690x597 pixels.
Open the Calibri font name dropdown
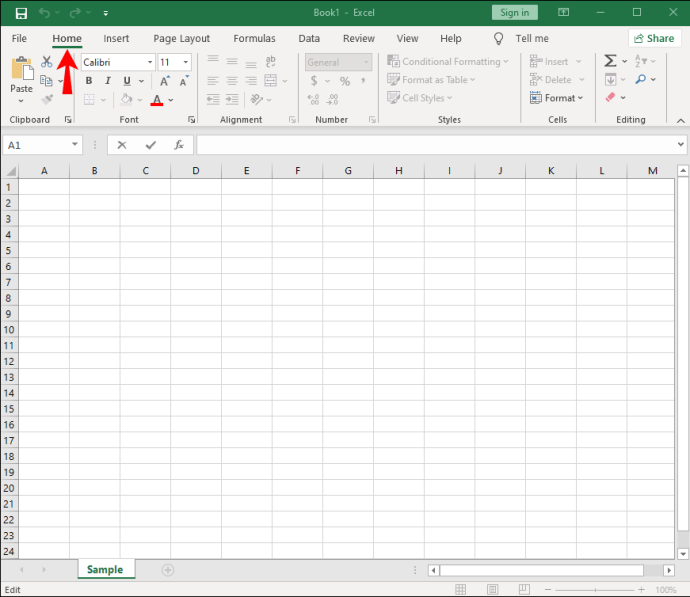pyautogui.click(x=150, y=62)
